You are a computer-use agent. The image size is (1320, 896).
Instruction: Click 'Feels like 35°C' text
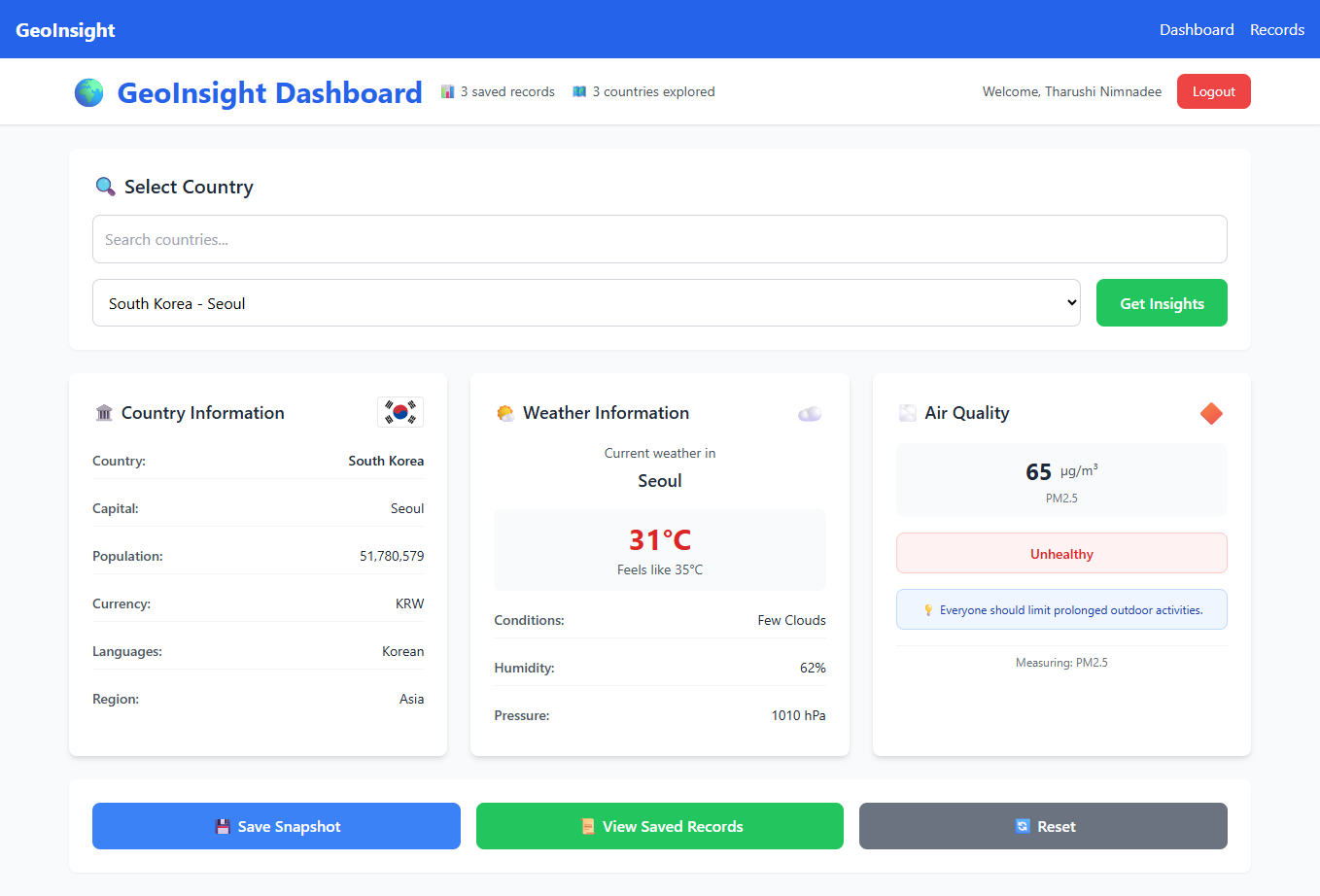tap(660, 569)
